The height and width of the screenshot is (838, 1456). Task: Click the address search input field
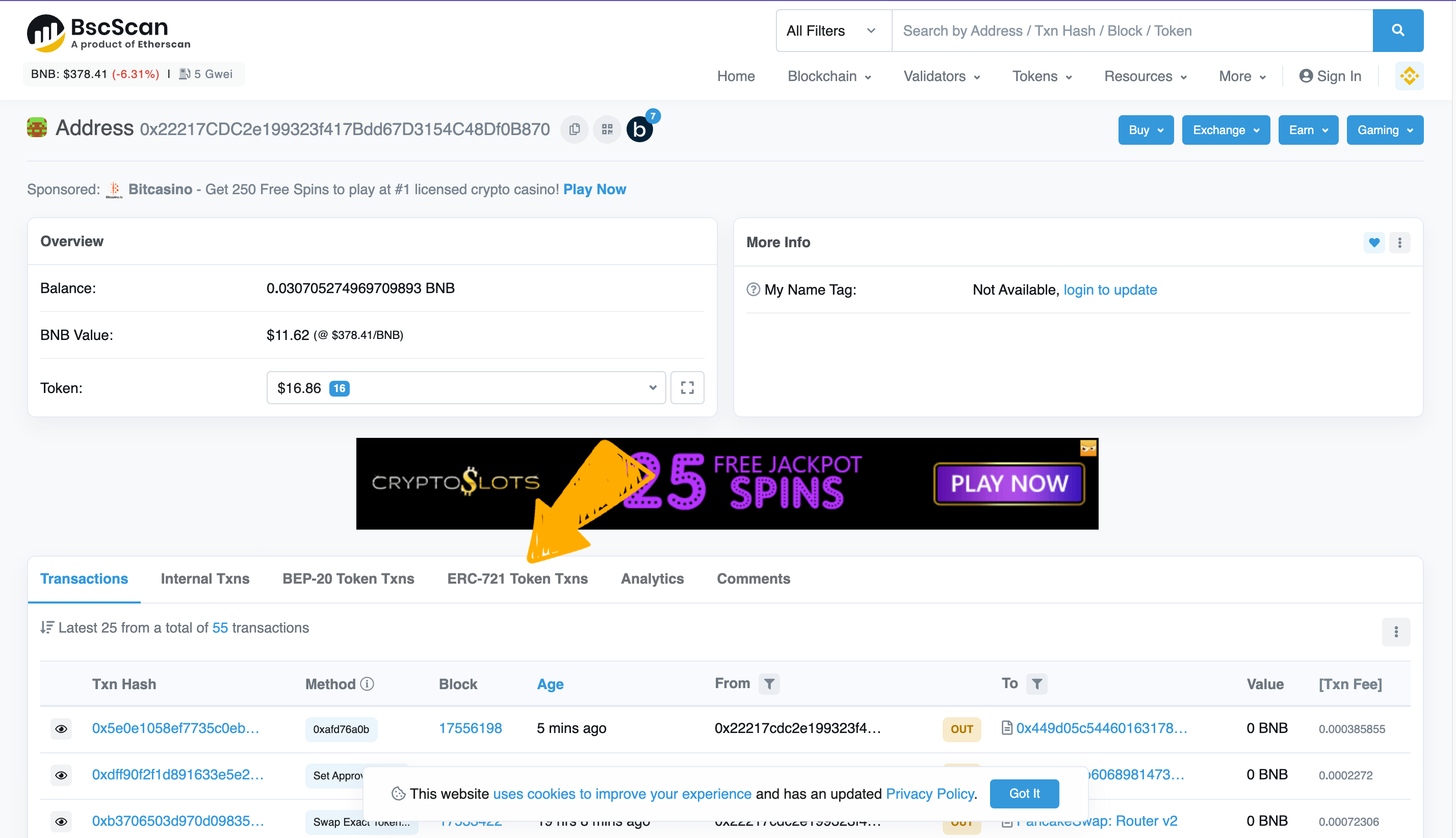[x=1131, y=31]
